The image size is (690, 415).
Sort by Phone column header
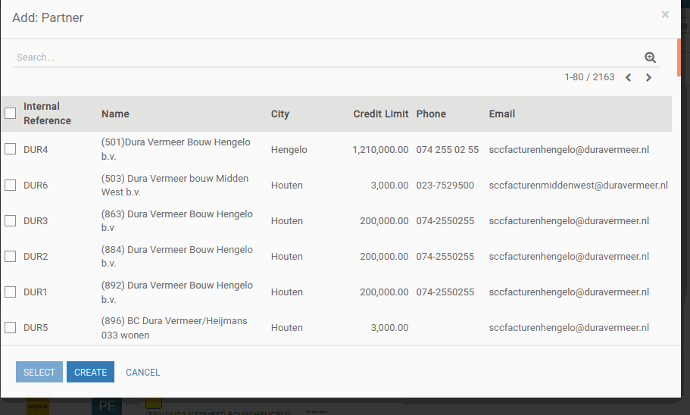click(x=431, y=114)
